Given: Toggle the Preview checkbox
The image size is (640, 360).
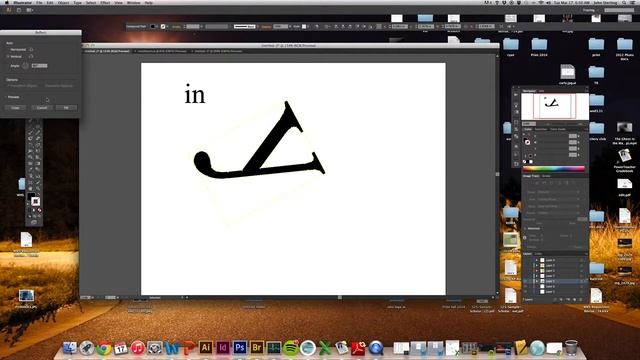Looking at the screenshot, I should tap(7, 97).
